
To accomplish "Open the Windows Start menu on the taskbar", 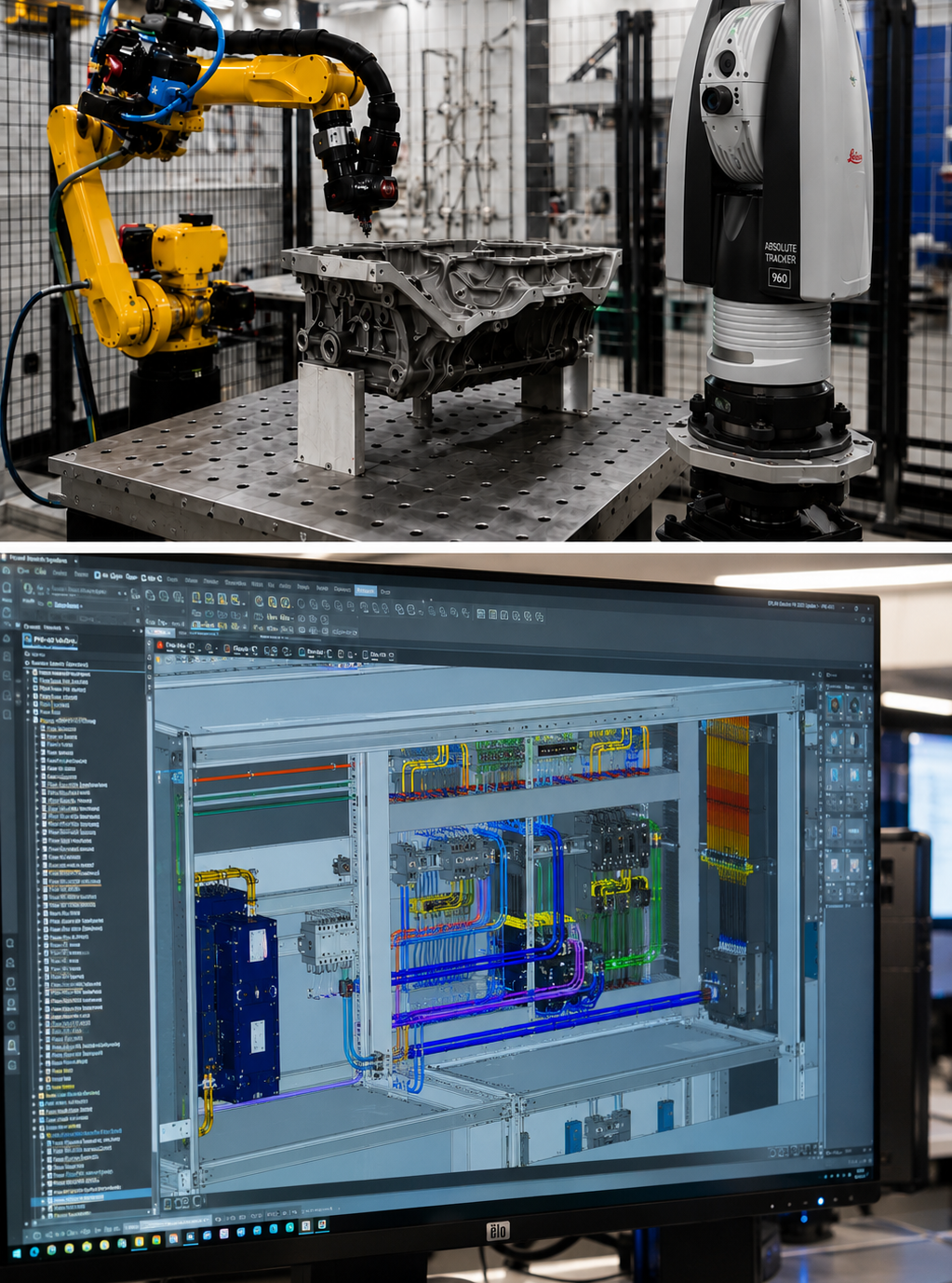I will tap(17, 1251).
